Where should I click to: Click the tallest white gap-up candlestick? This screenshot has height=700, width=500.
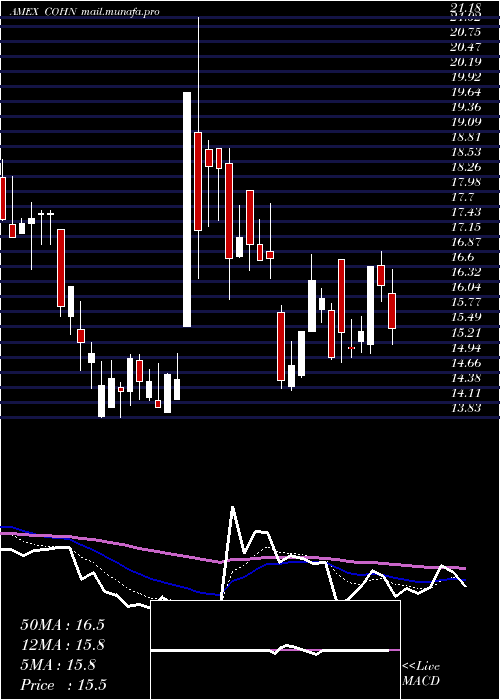[x=187, y=209]
